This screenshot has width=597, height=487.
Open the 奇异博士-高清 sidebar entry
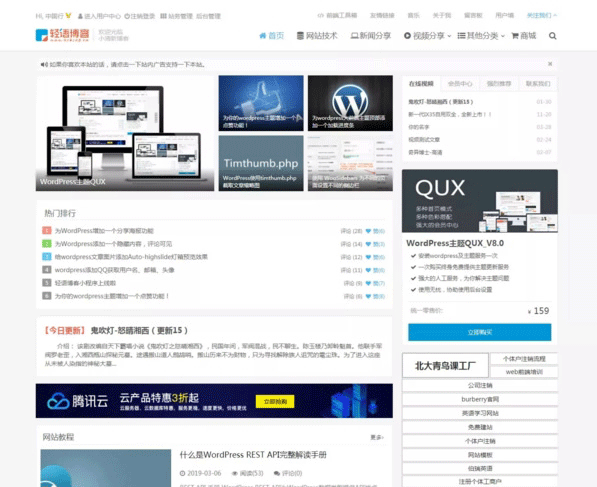point(425,152)
